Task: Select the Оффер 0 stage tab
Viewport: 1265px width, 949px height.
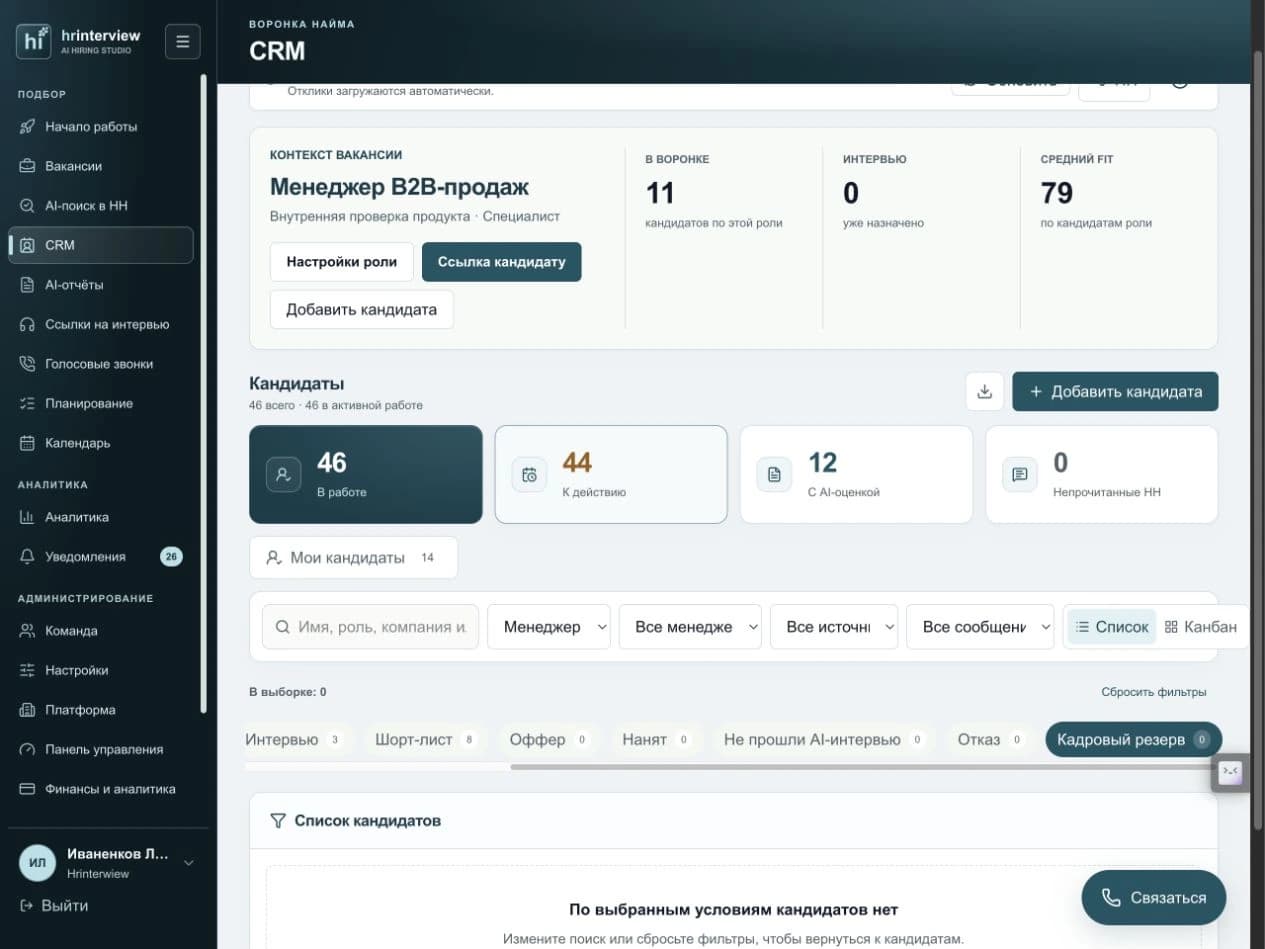Action: coord(549,740)
